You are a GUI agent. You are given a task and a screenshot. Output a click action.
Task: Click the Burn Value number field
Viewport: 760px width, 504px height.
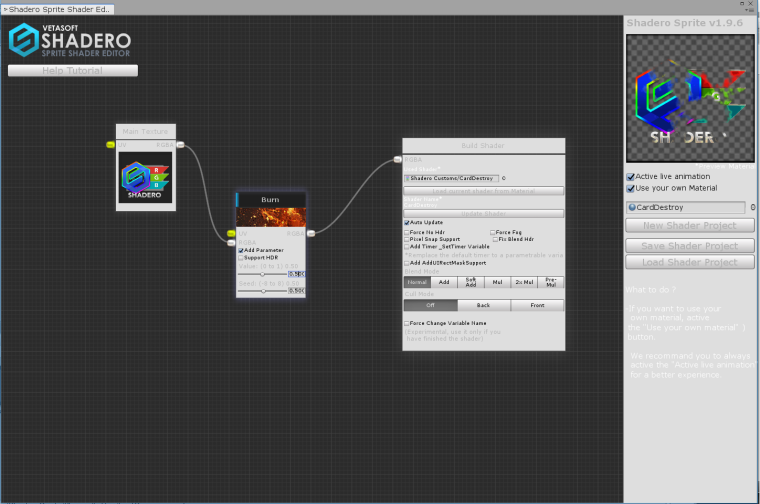(x=297, y=274)
